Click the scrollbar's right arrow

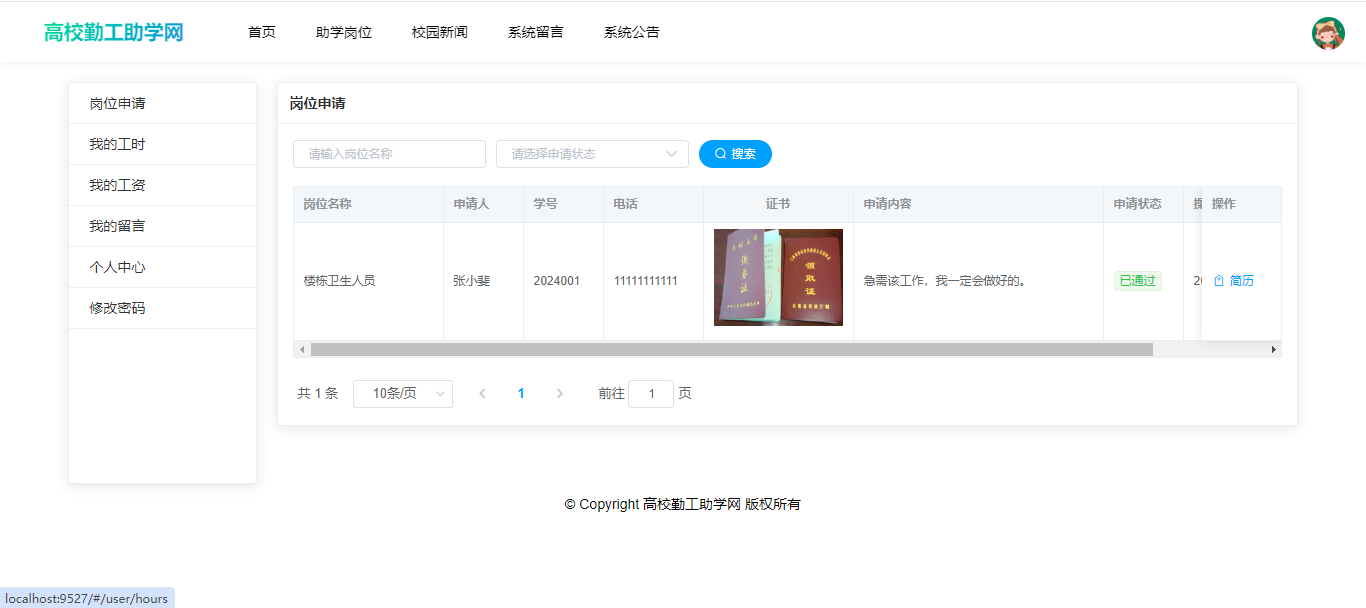(x=1274, y=349)
